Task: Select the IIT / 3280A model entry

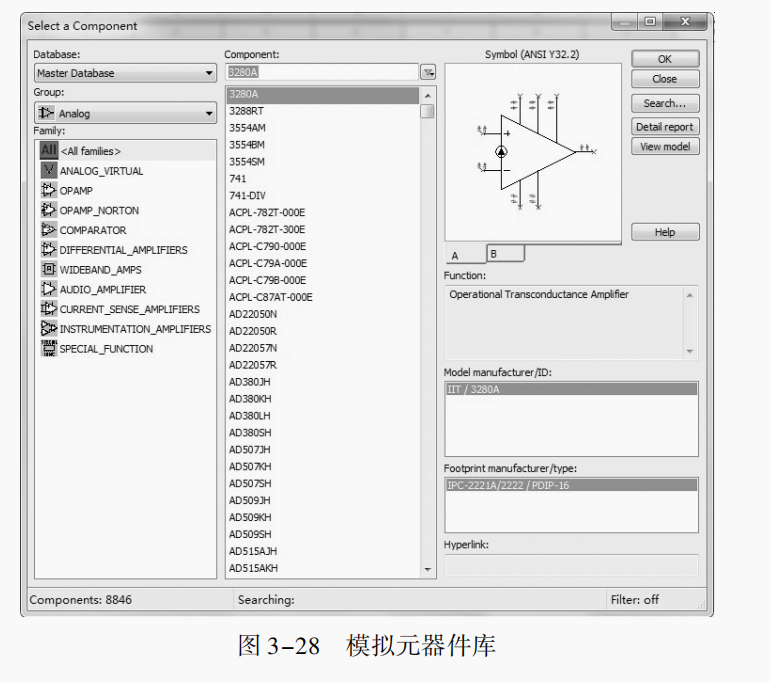Action: click(x=571, y=389)
